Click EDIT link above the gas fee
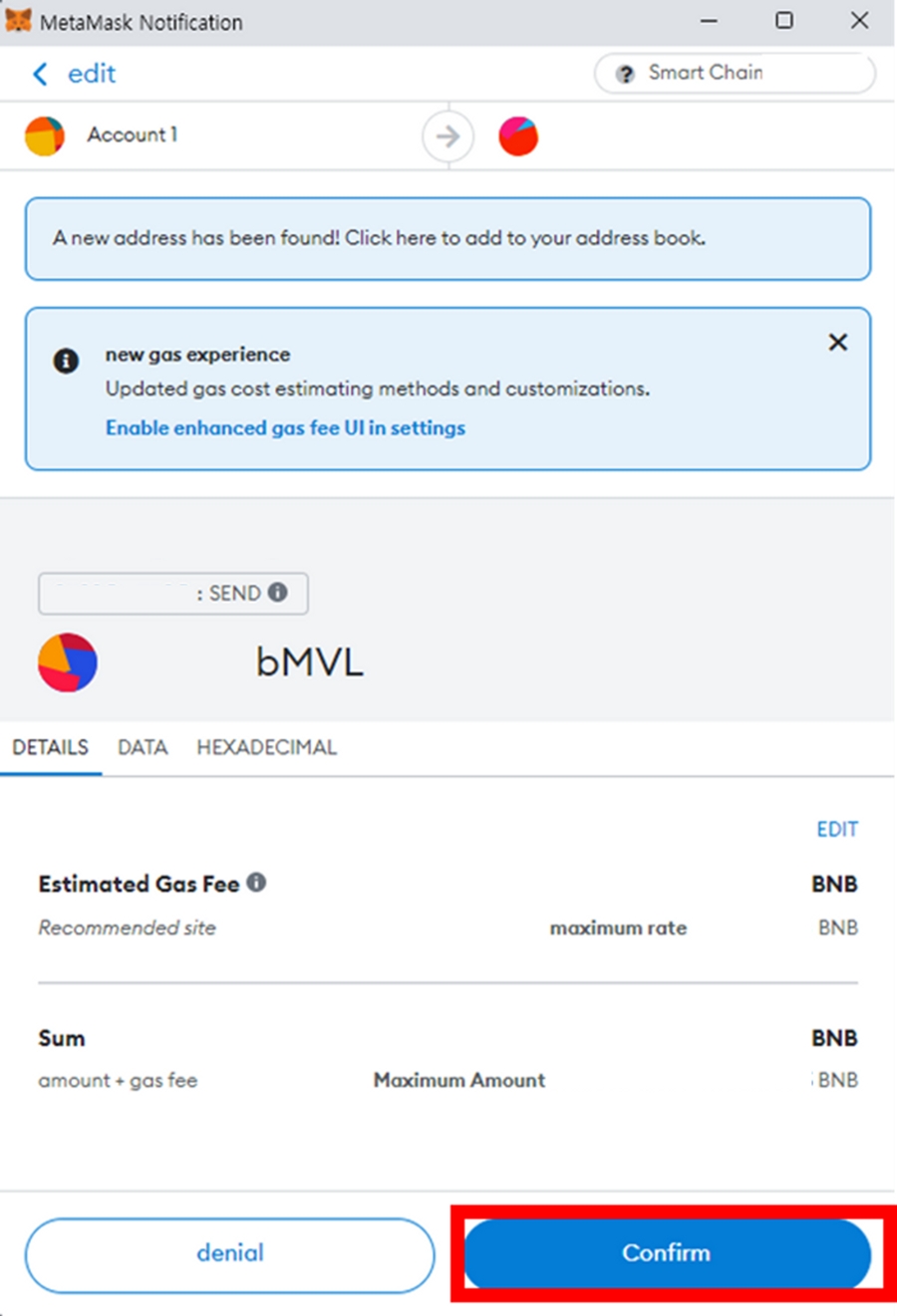Image resolution: width=897 pixels, height=1316 pixels. click(837, 829)
